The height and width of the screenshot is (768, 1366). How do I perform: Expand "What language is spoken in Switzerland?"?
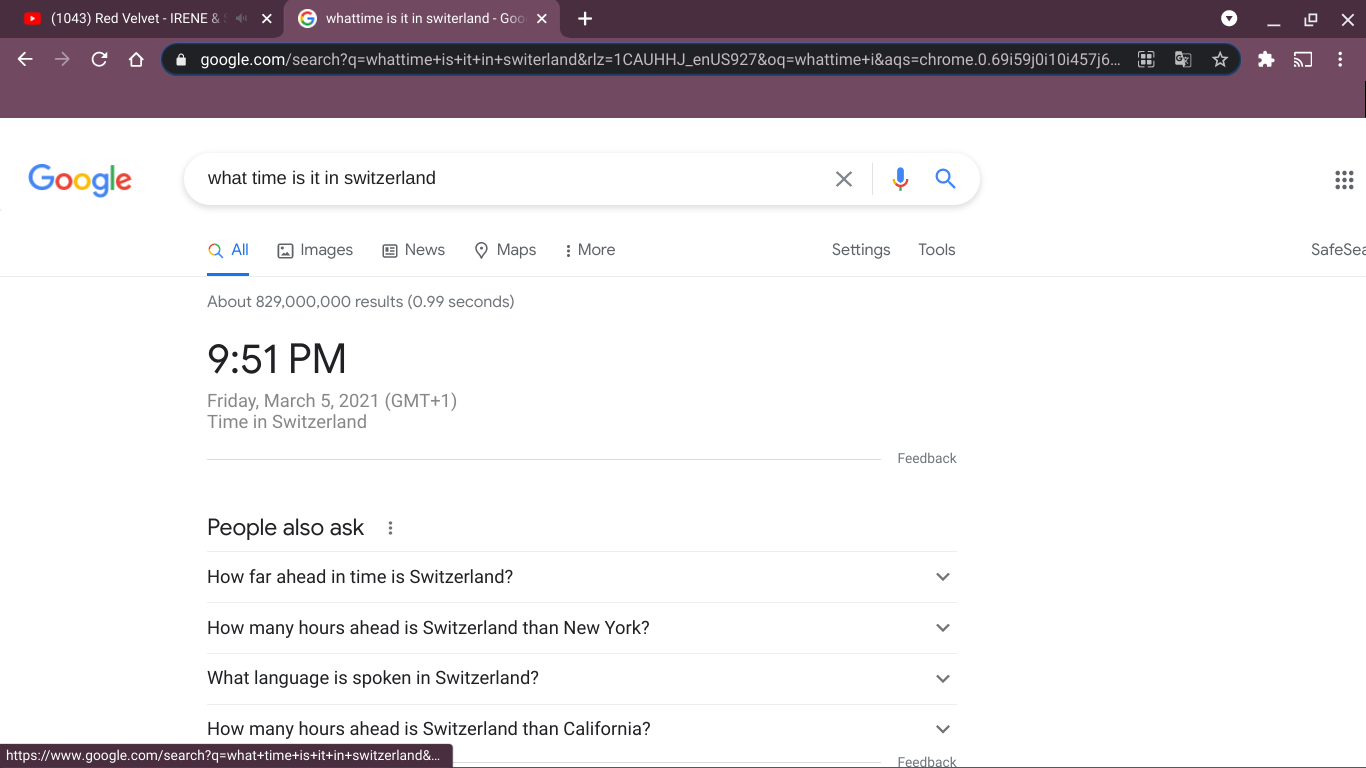[582, 678]
